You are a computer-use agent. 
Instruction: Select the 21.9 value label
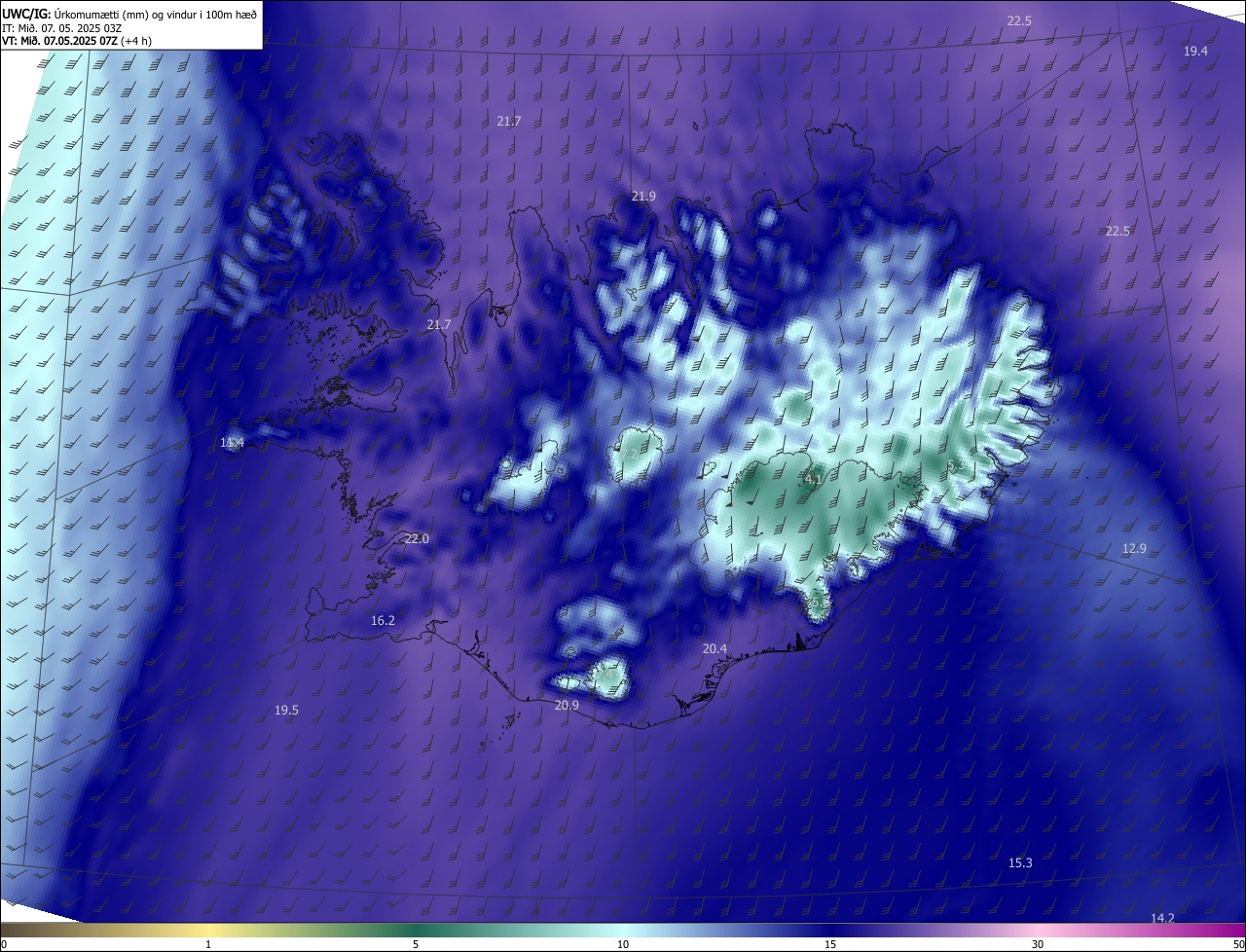643,196
